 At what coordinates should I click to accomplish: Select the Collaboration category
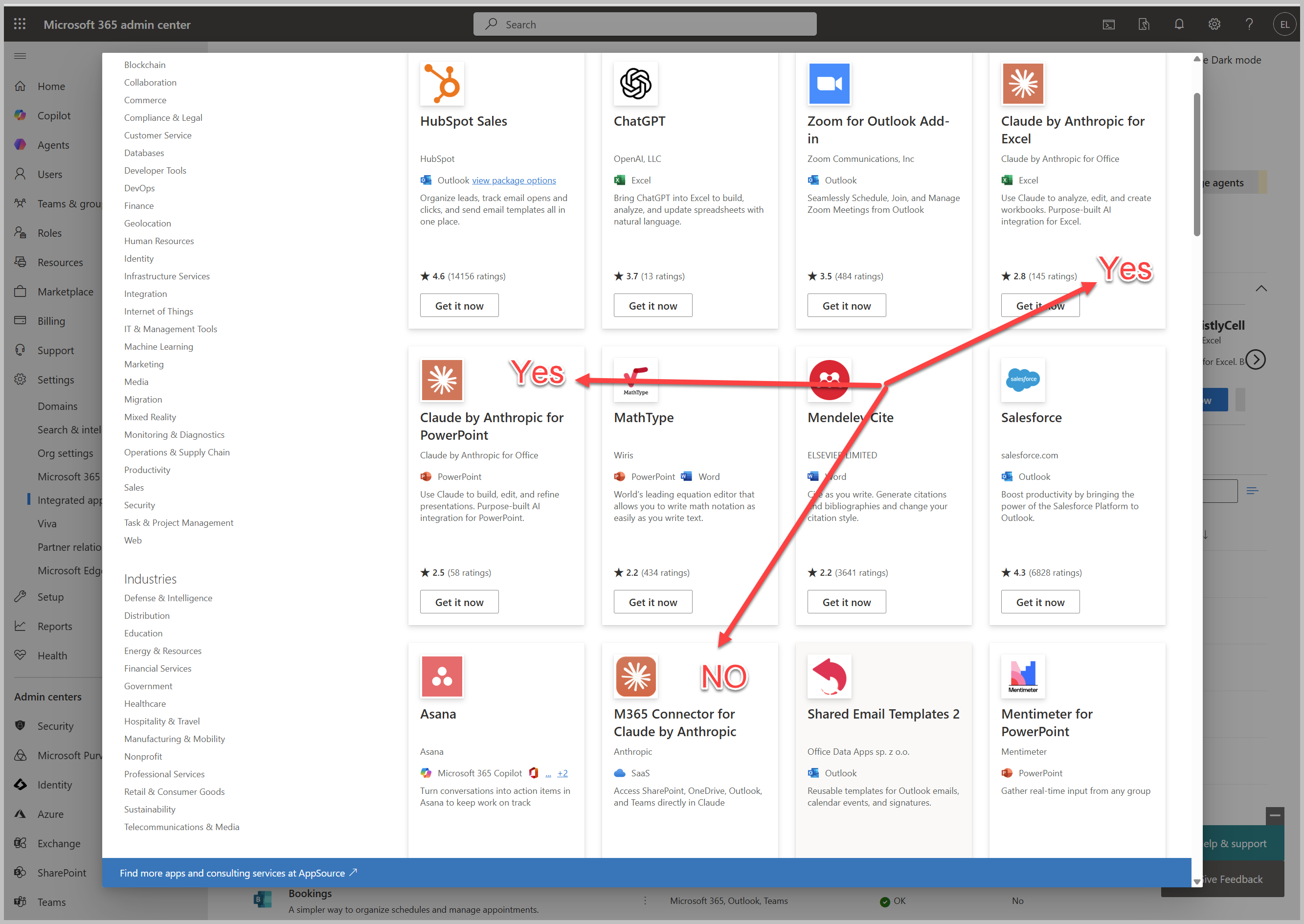150,82
